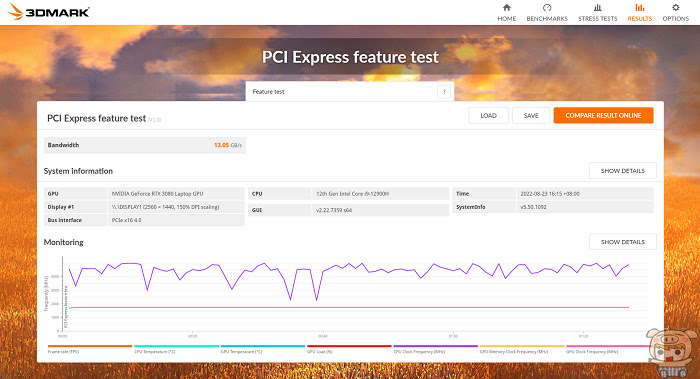
Task: Click the SAVE button
Action: click(531, 116)
